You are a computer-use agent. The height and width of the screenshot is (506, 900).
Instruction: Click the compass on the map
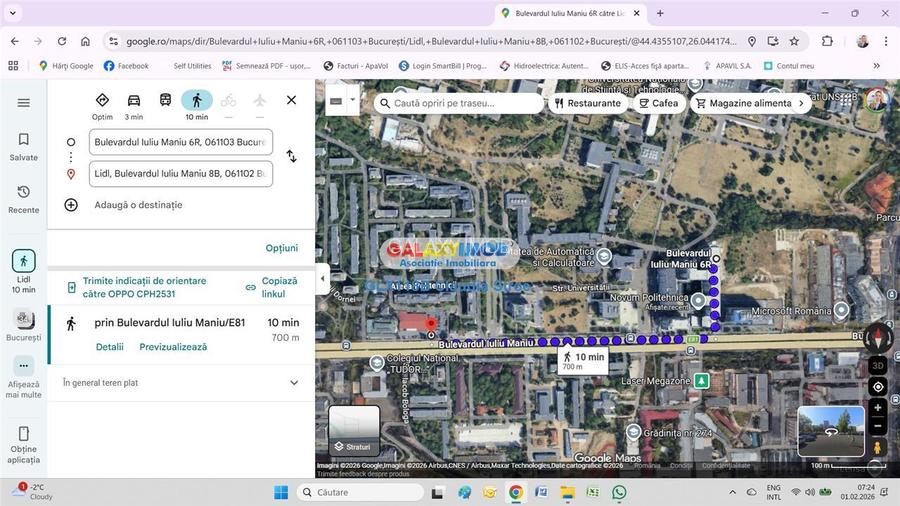click(x=878, y=337)
